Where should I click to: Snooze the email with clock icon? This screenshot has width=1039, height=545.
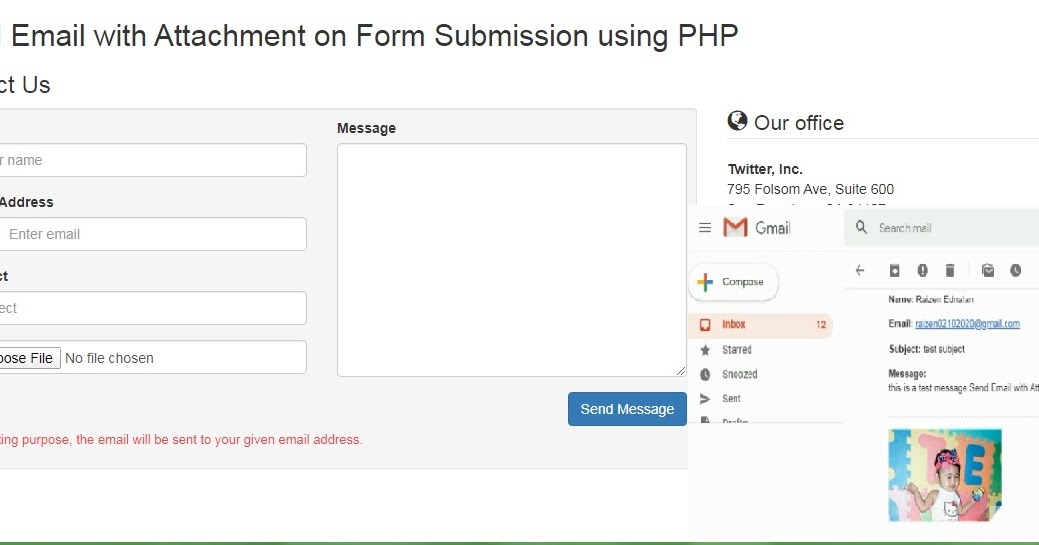coord(1015,270)
